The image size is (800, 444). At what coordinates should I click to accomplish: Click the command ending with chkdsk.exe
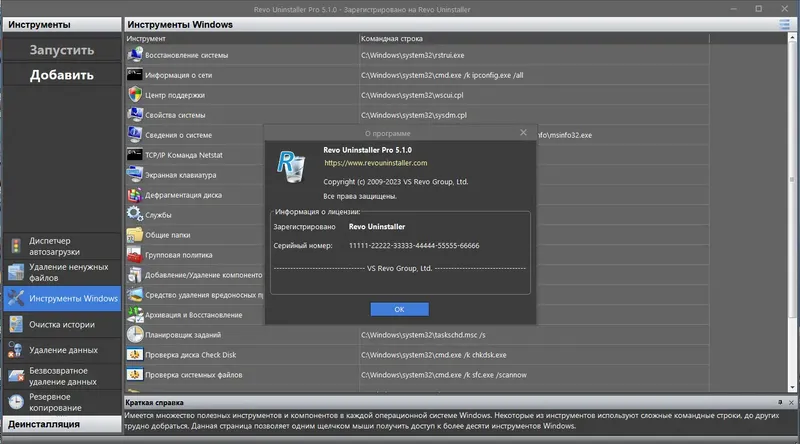(x=434, y=355)
